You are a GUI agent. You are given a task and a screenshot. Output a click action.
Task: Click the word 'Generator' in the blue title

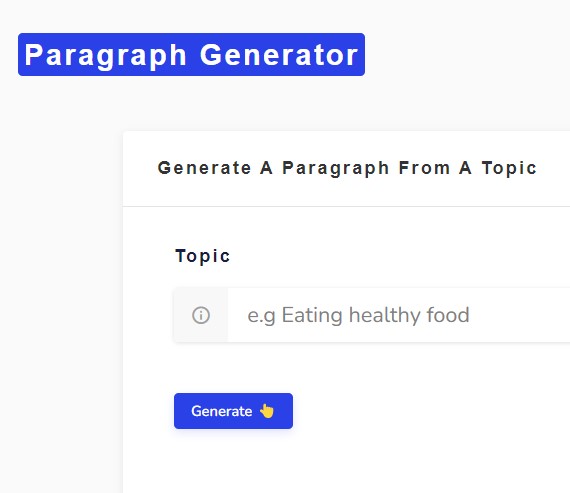click(279, 55)
